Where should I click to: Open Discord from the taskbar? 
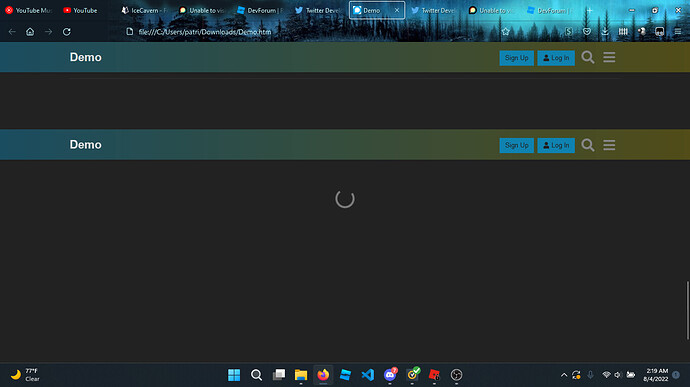[390, 375]
